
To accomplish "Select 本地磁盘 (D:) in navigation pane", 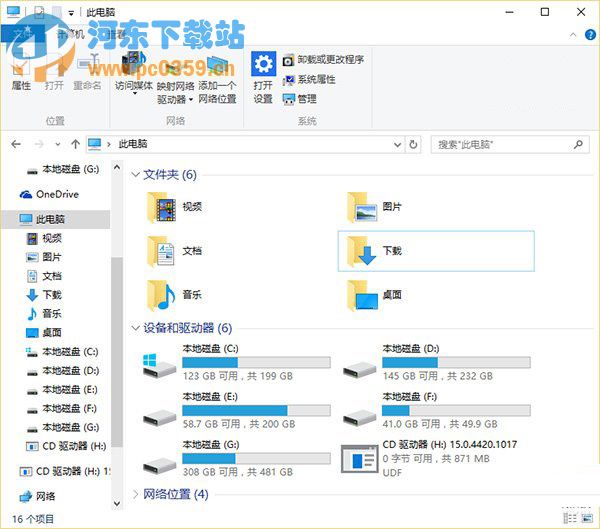I will (62, 371).
